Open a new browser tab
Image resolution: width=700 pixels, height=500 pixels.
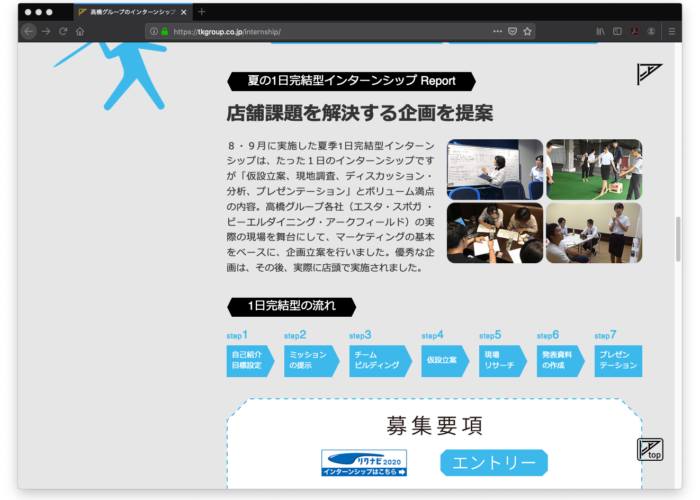[x=202, y=12]
